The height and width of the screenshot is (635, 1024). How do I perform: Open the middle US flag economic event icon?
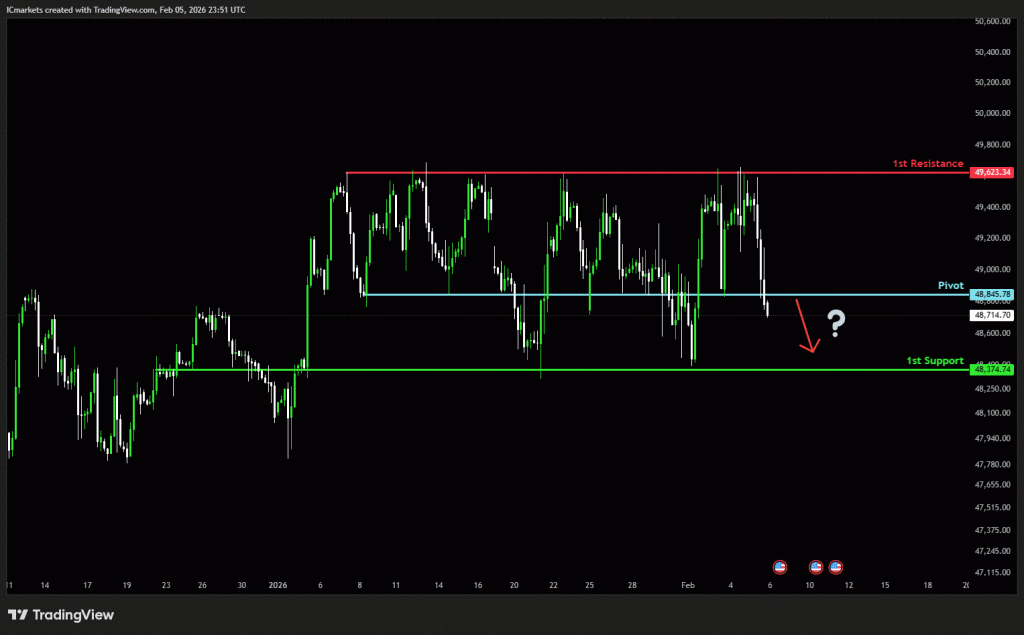click(815, 567)
